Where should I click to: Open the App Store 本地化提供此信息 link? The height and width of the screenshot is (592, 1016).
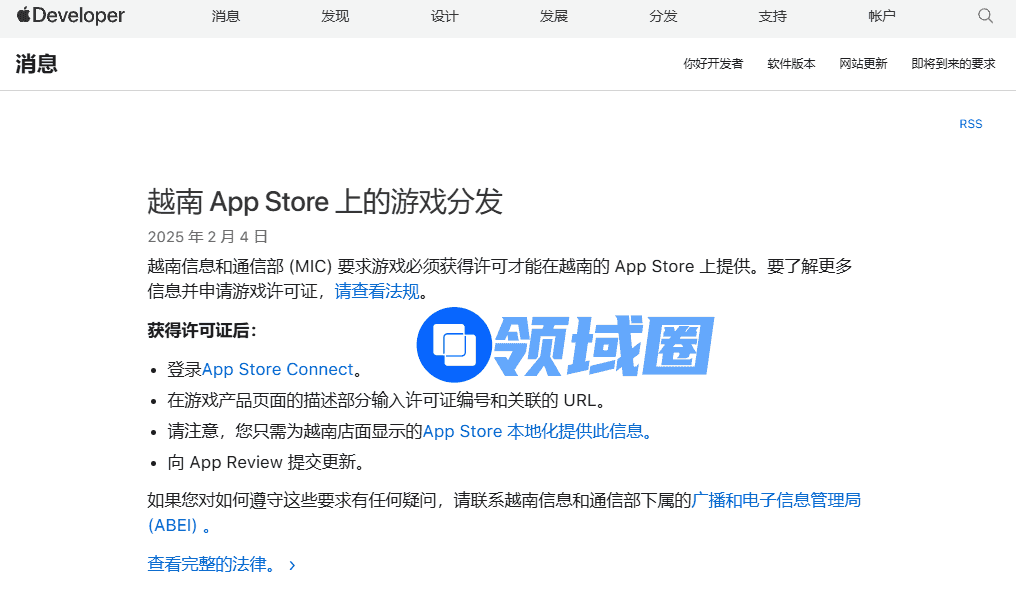(536, 432)
